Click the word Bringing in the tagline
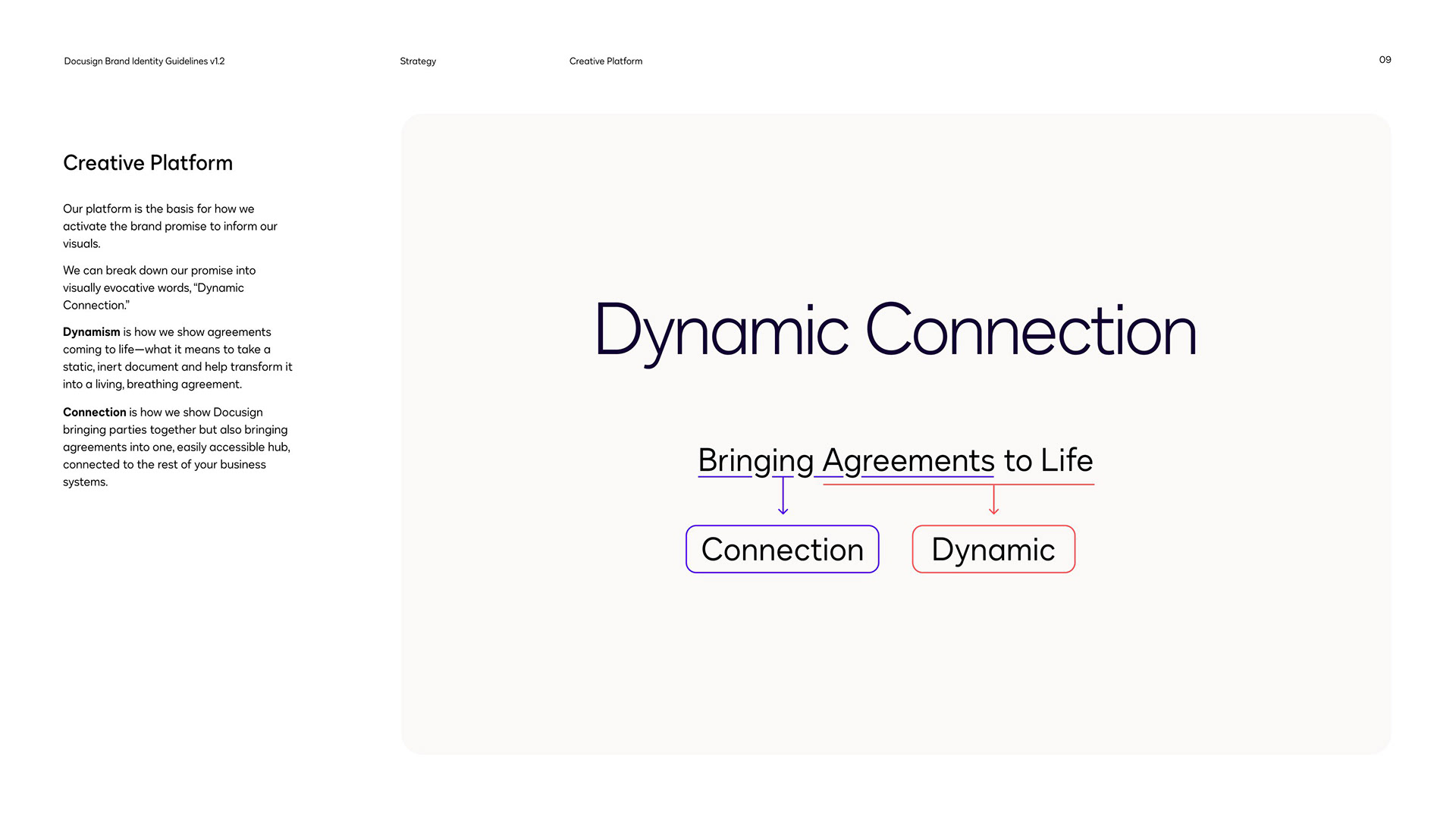 tap(755, 460)
